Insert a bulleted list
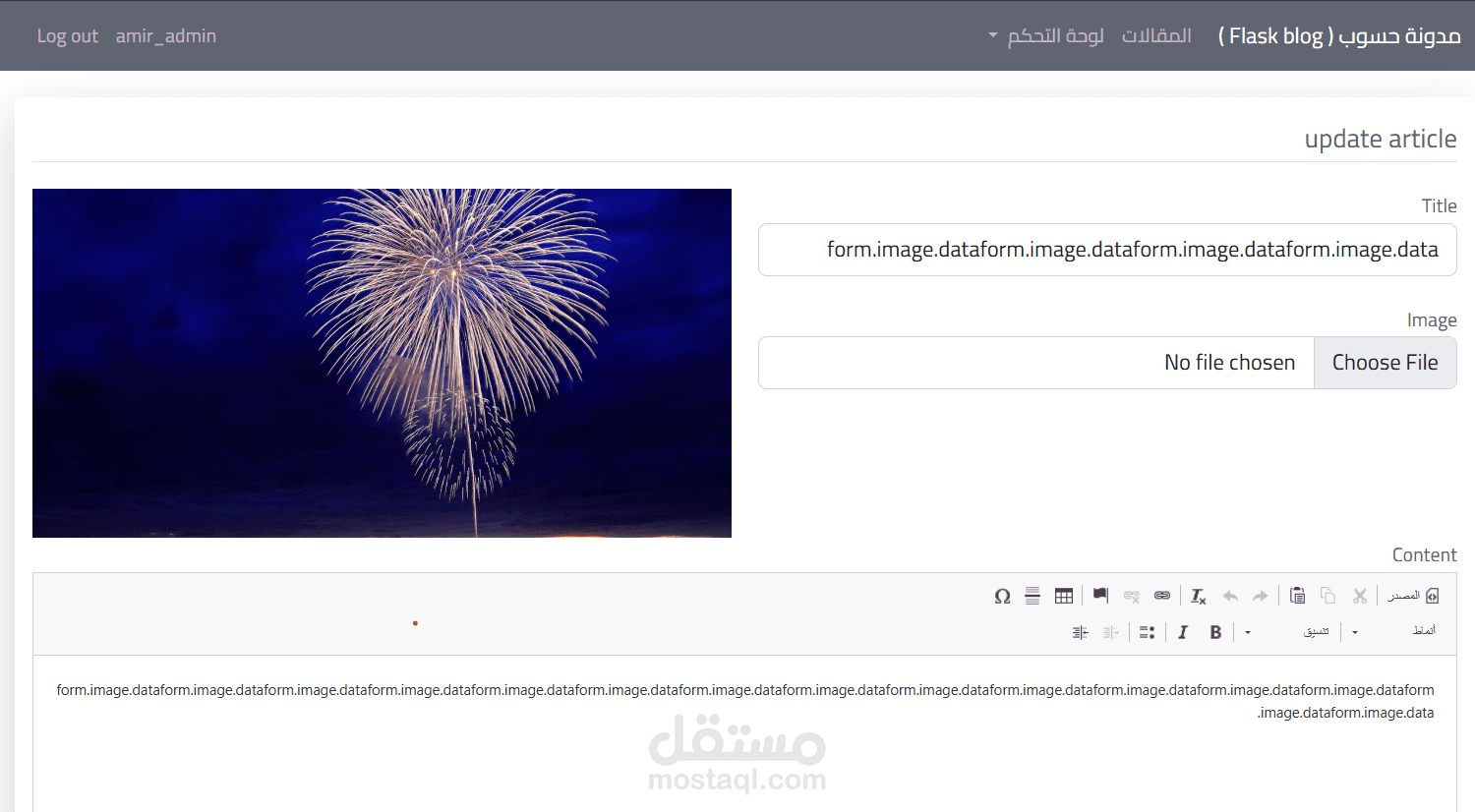The width and height of the screenshot is (1475, 812). point(1147,632)
